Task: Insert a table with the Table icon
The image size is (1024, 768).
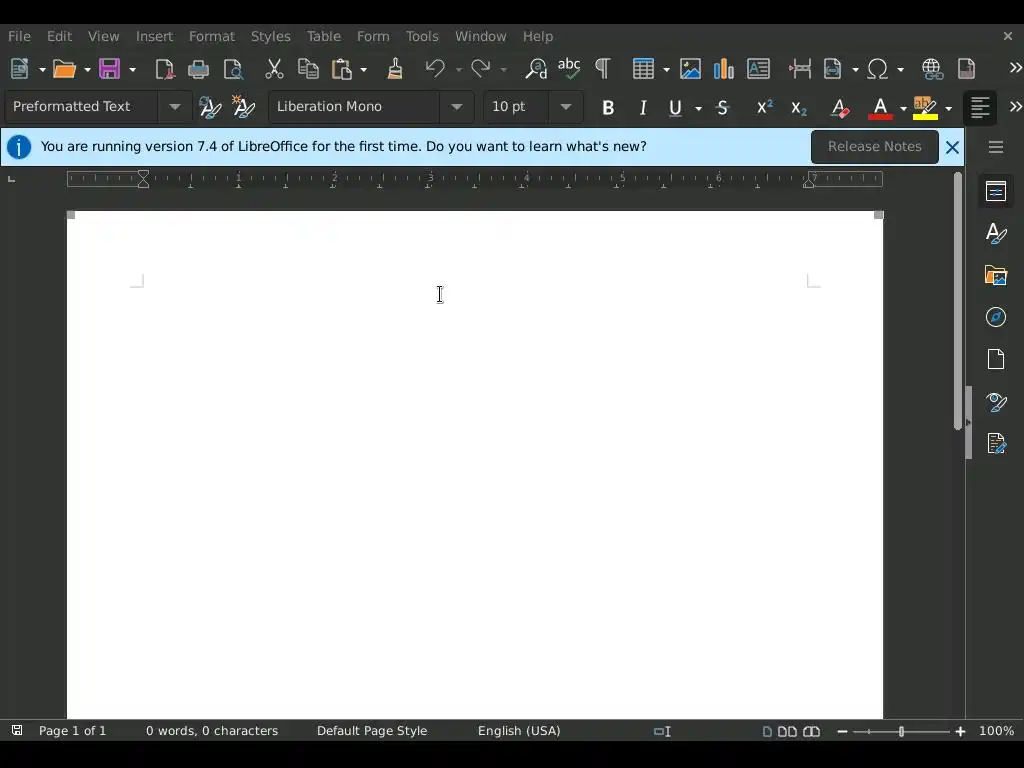Action: (x=643, y=69)
